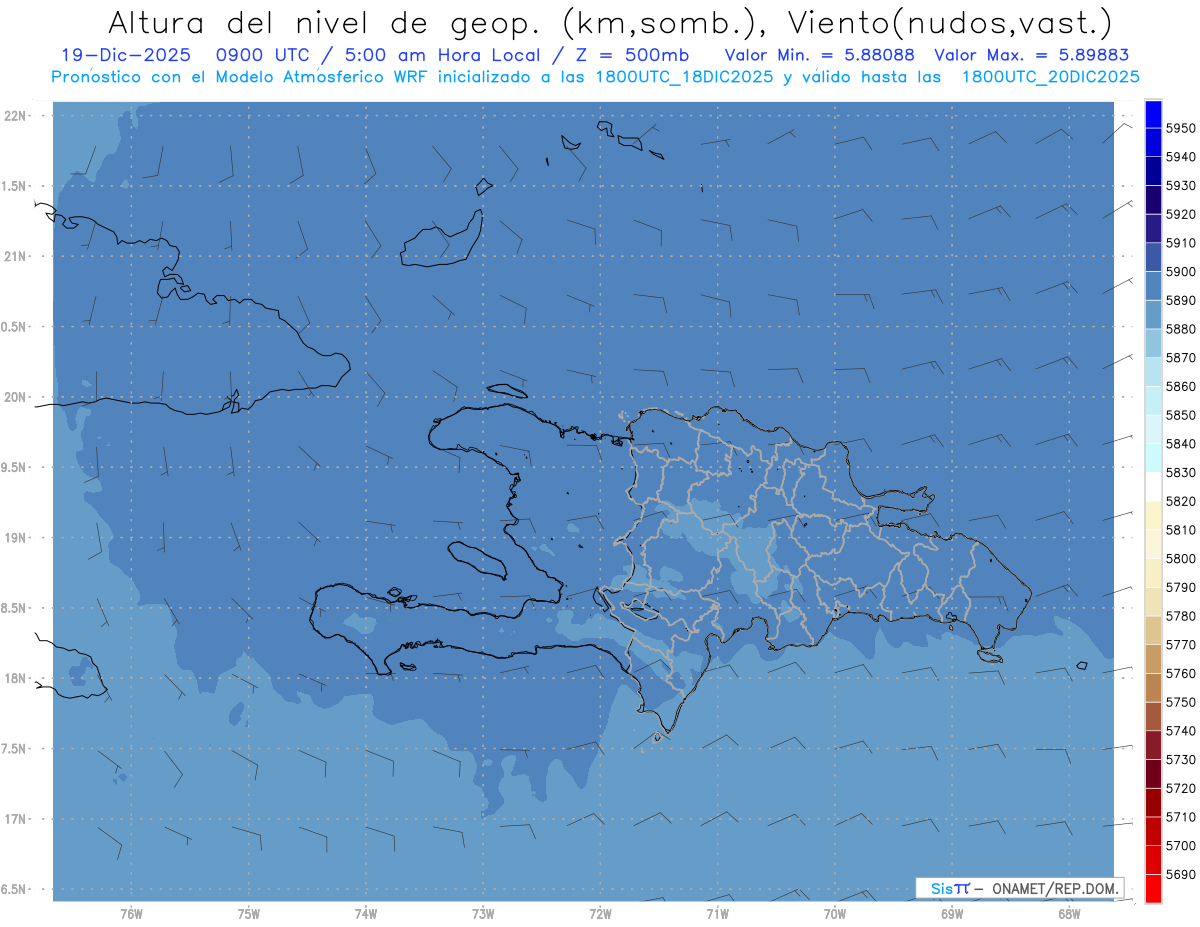Image resolution: width=1200 pixels, height=927 pixels.
Task: Click the white swatch between 5830 and 5820
Action: click(1153, 487)
